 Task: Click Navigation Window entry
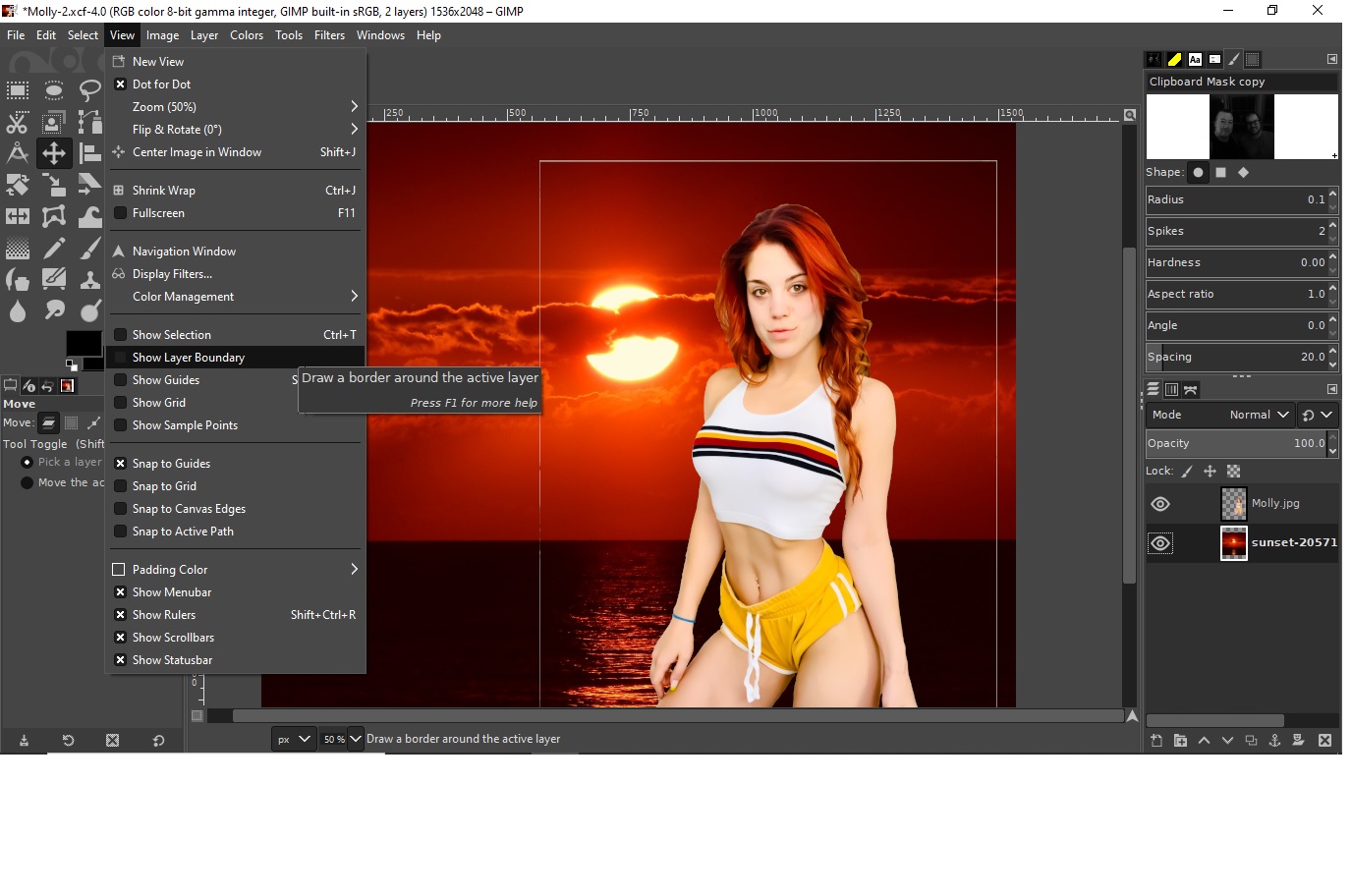click(x=184, y=252)
